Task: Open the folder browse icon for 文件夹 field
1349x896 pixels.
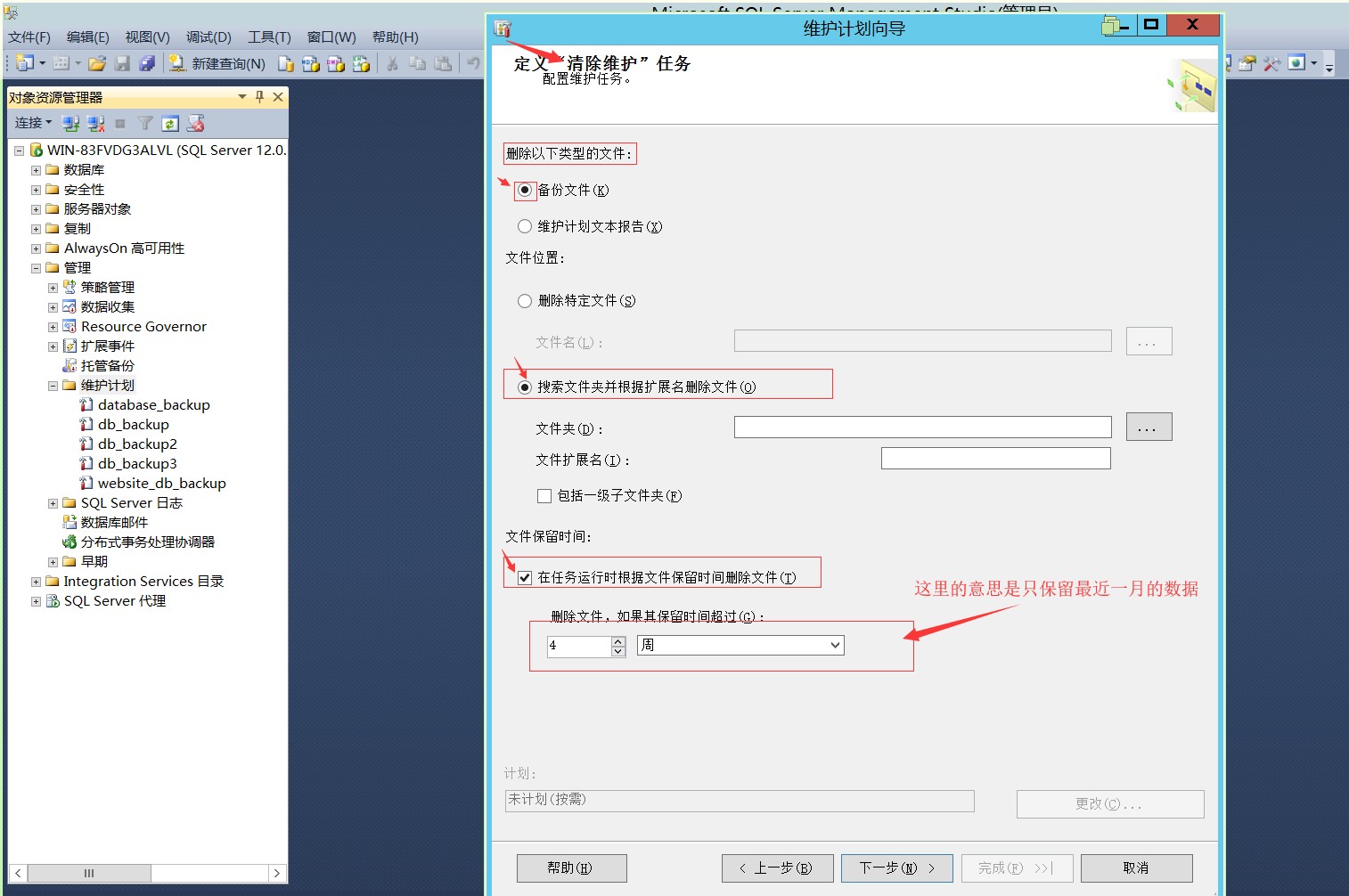Action: click(1149, 427)
